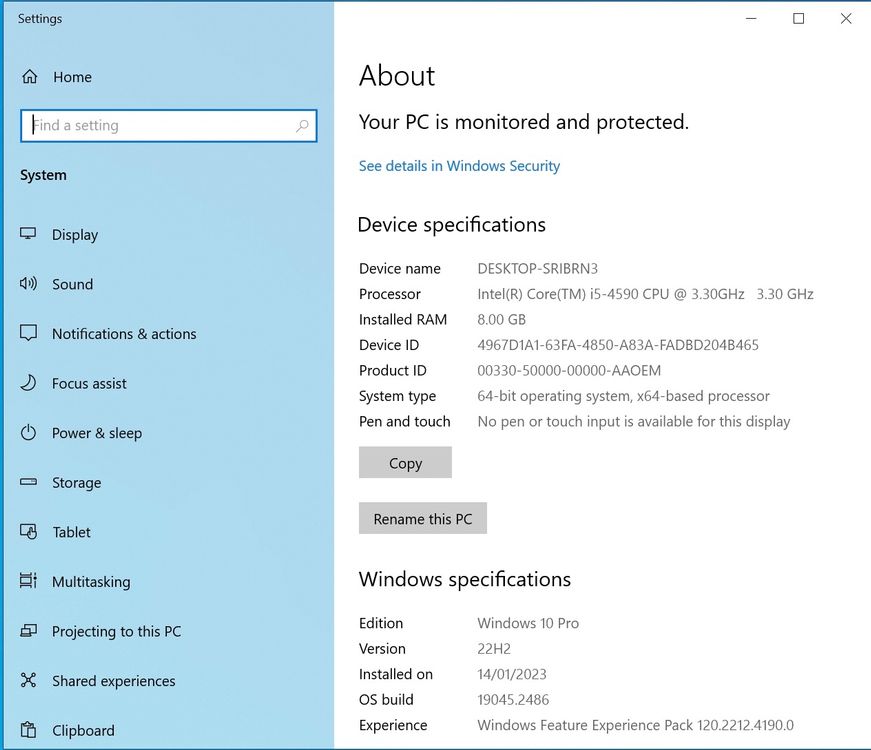Viewport: 871px width, 750px height.
Task: Click the Device ID value text
Action: tap(617, 345)
